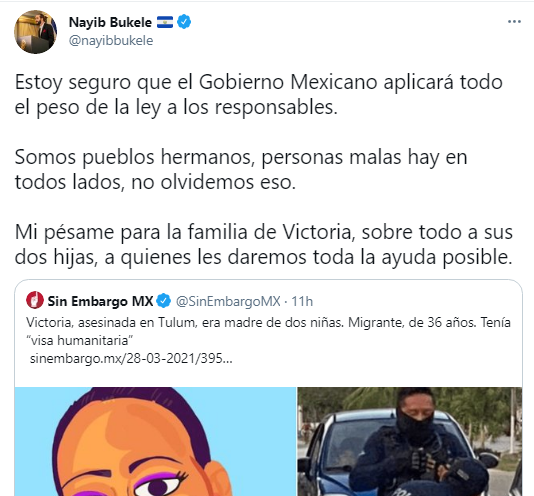Click the El Salvador flag emoji
The height and width of the screenshot is (496, 534).
(165, 22)
